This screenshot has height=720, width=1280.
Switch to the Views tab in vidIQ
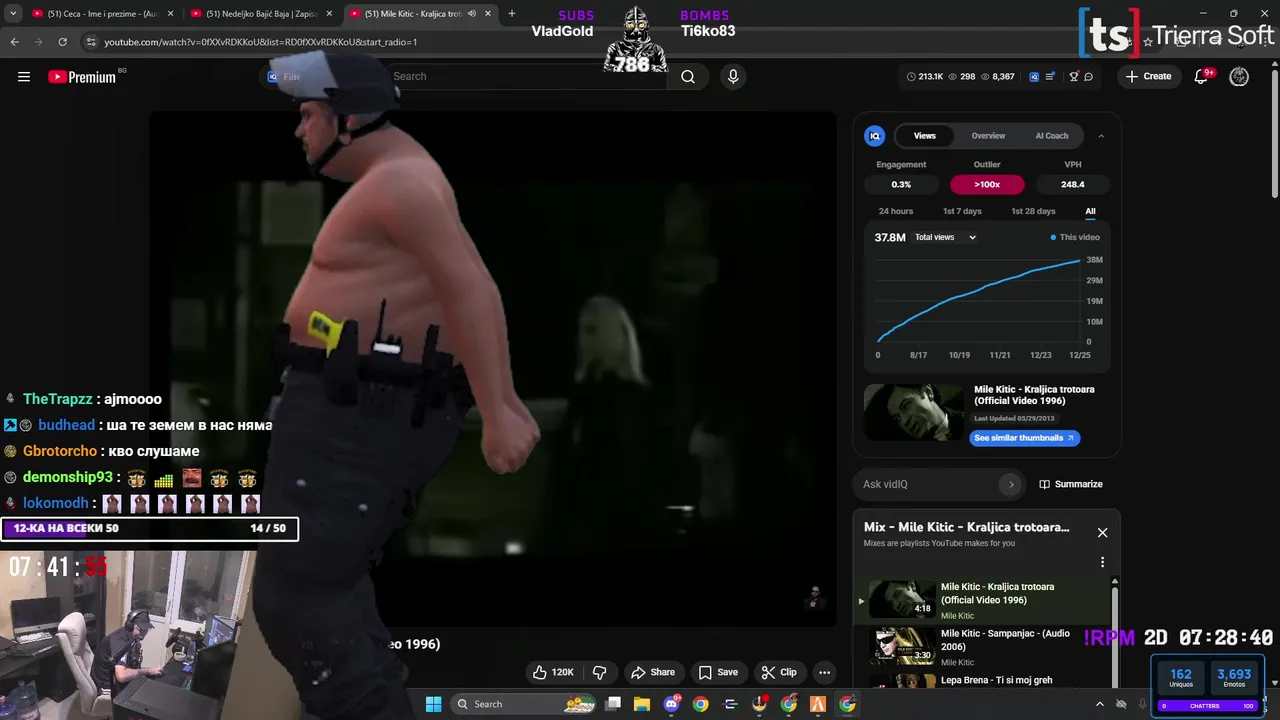point(925,136)
